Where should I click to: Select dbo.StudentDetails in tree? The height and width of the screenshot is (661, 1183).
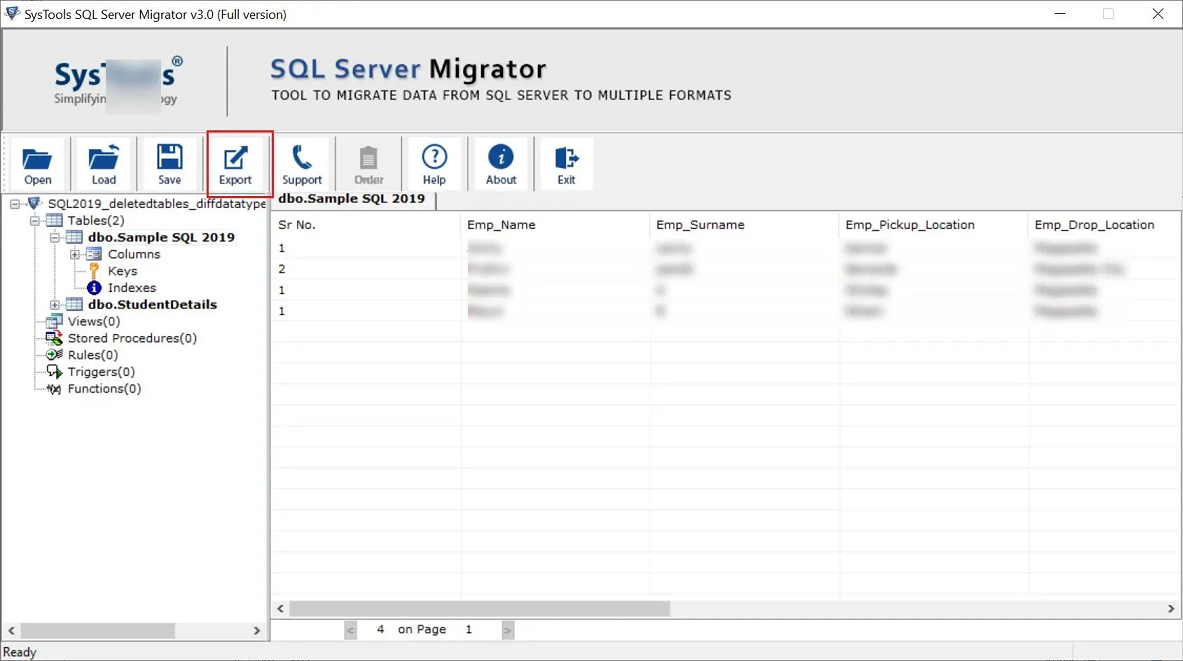pos(152,304)
